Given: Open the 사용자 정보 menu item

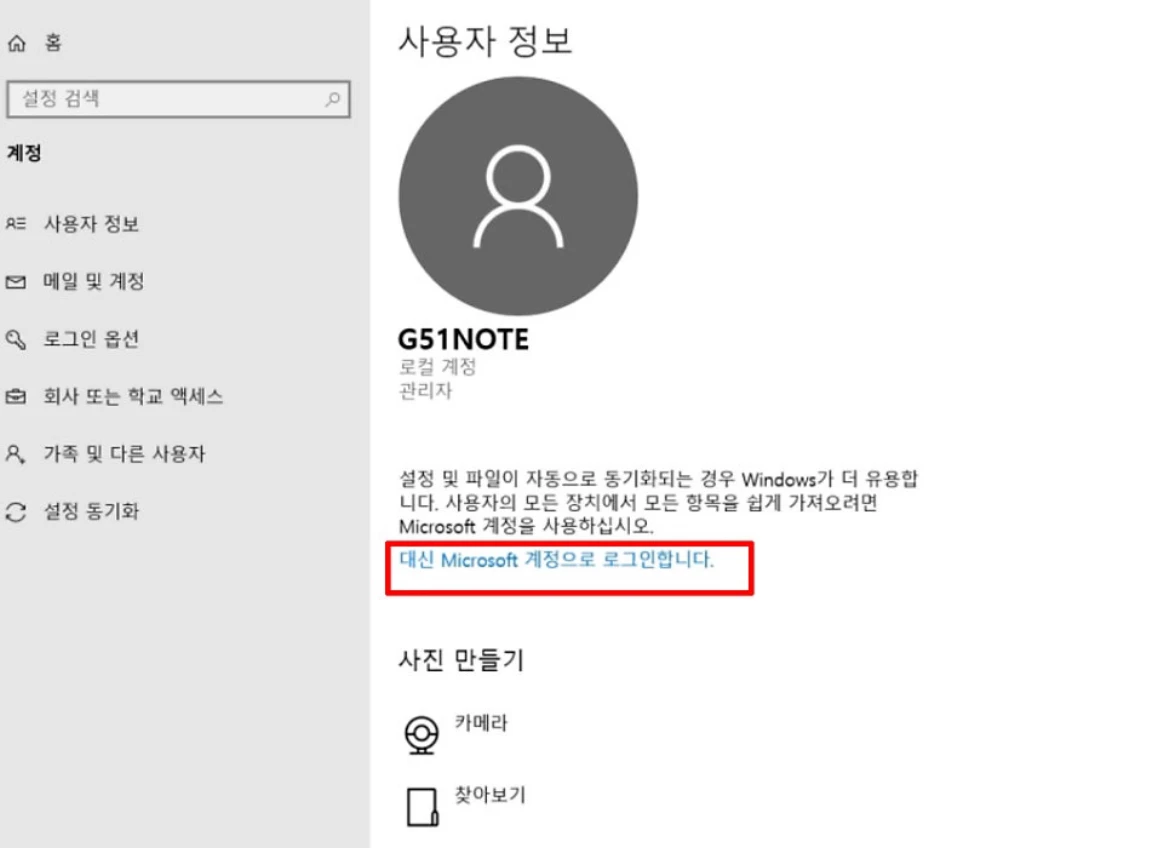Looking at the screenshot, I should tap(92, 223).
